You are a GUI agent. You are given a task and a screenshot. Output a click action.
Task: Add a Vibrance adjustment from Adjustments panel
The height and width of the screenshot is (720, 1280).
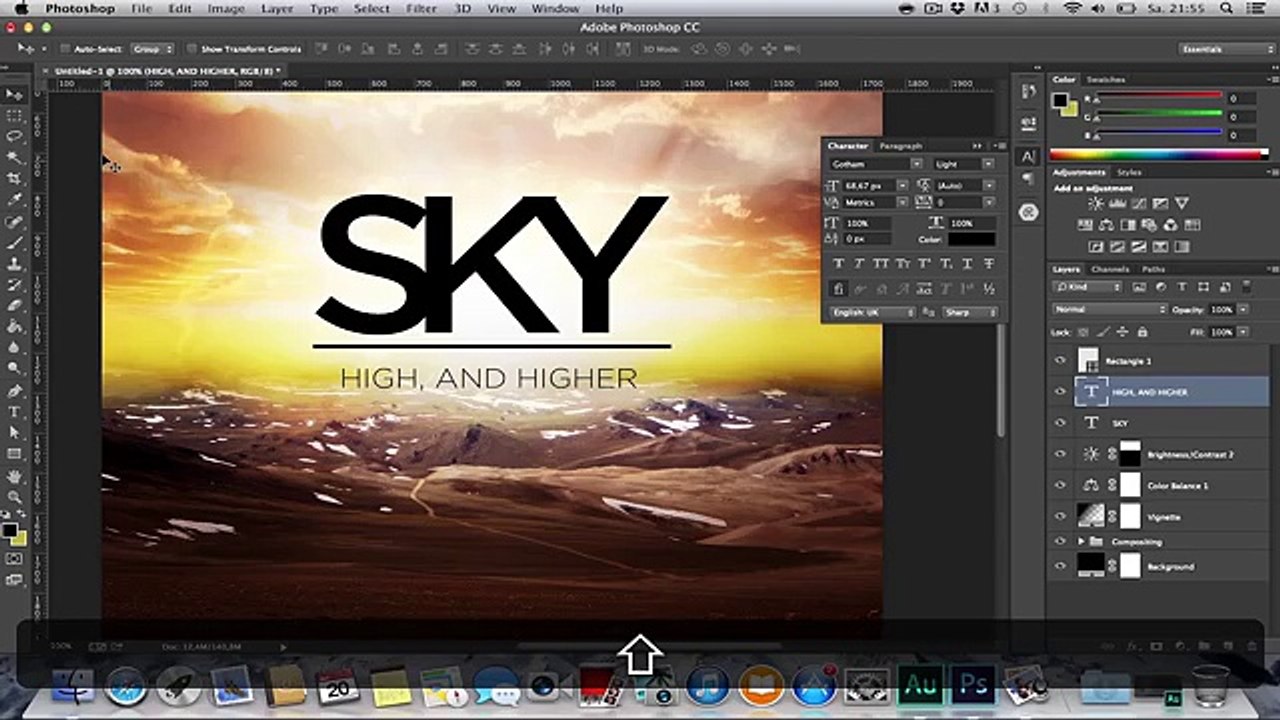pos(1183,203)
